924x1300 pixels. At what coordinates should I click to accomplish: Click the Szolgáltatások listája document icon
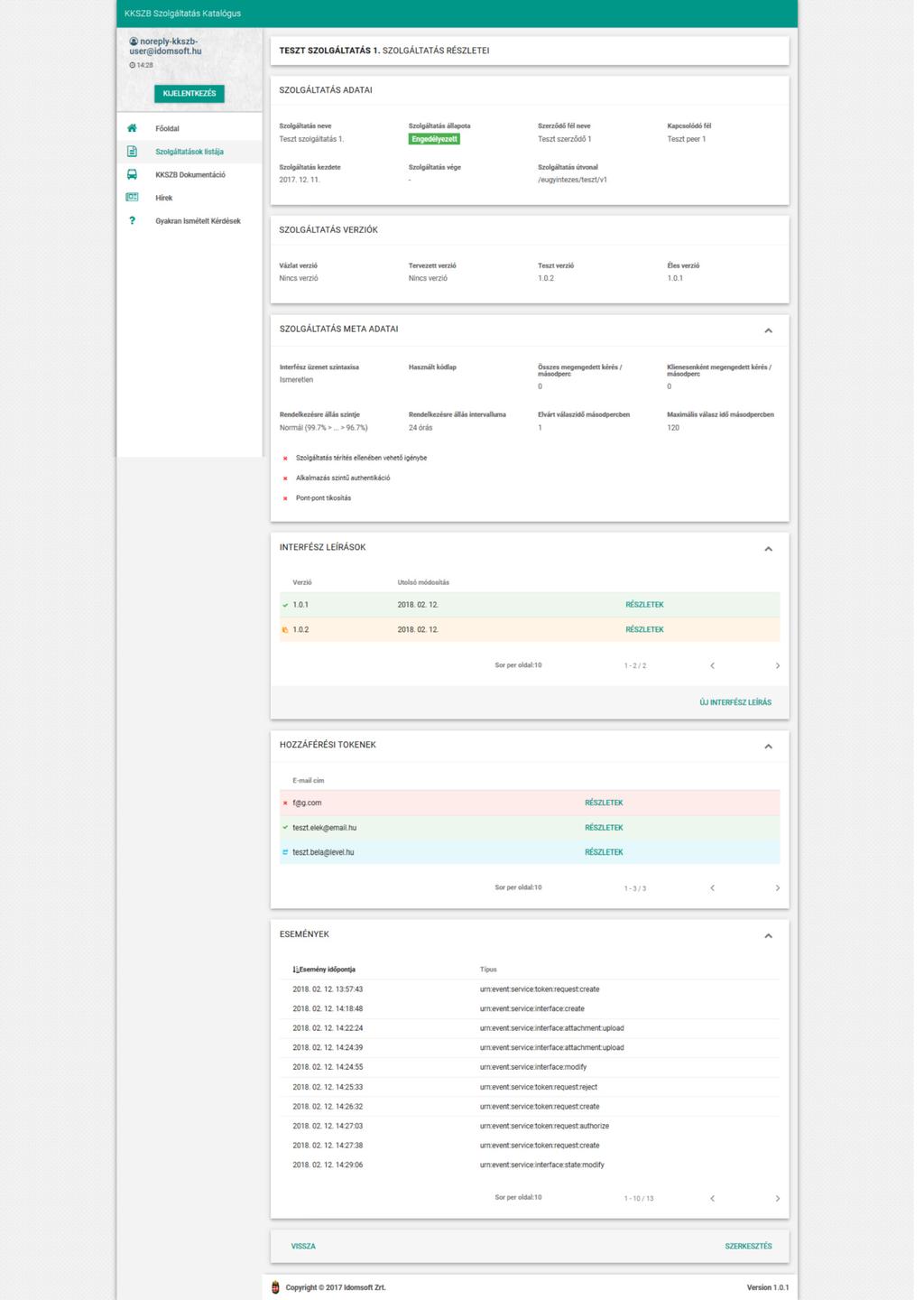point(133,152)
